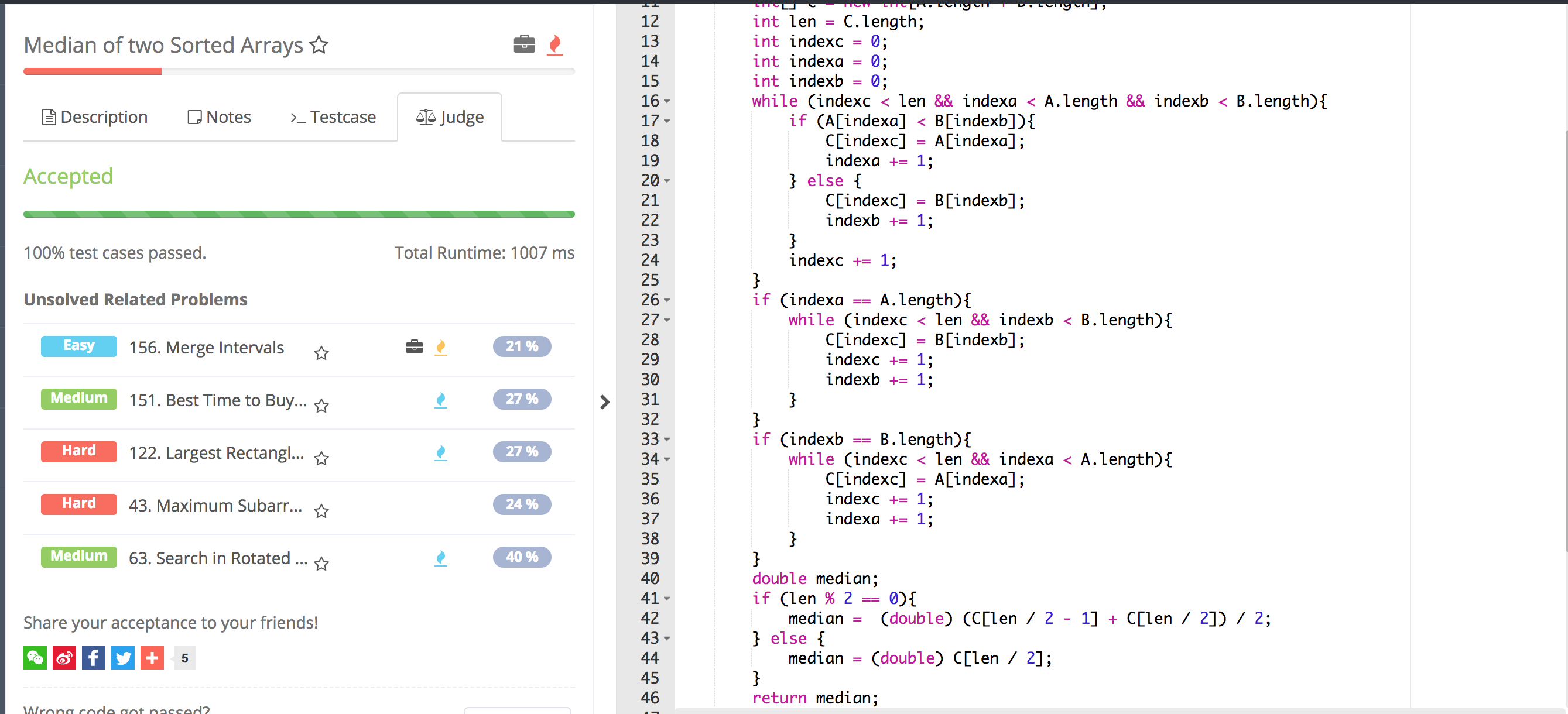This screenshot has width=1568, height=714.
Task: Click the briefcase icon in problem header
Action: (524, 44)
